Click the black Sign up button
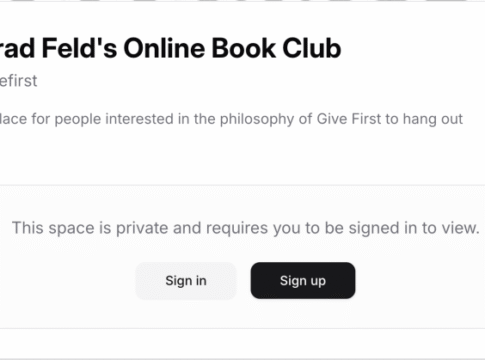485x360 pixels. tap(303, 281)
